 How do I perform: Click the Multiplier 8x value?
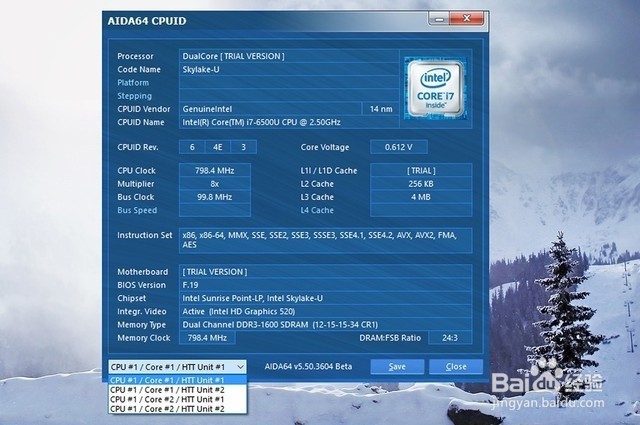click(x=215, y=184)
